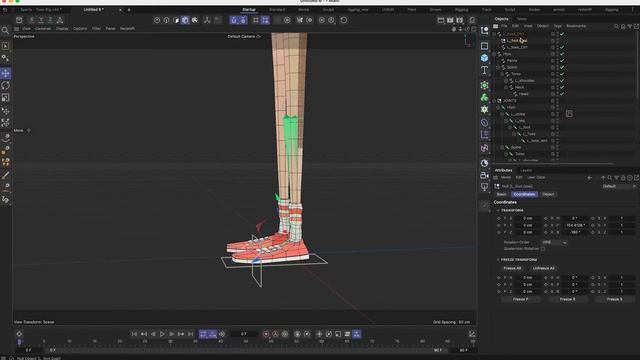Click the current frame field in timeline
Viewport: 640px width, 360px height.
pos(244,334)
